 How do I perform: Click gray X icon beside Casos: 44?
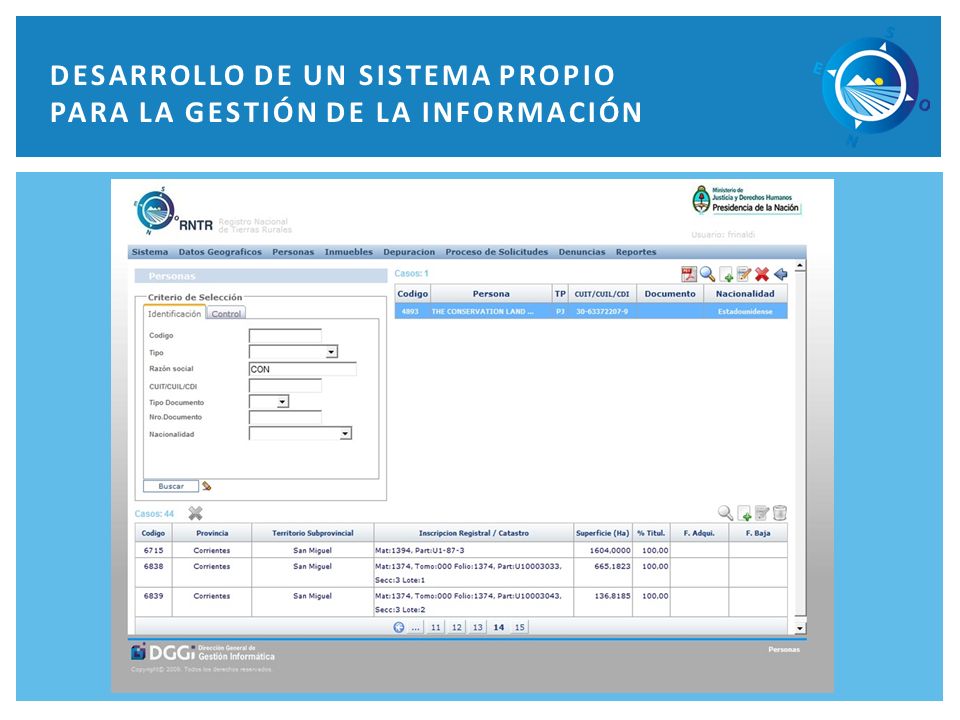tap(195, 513)
